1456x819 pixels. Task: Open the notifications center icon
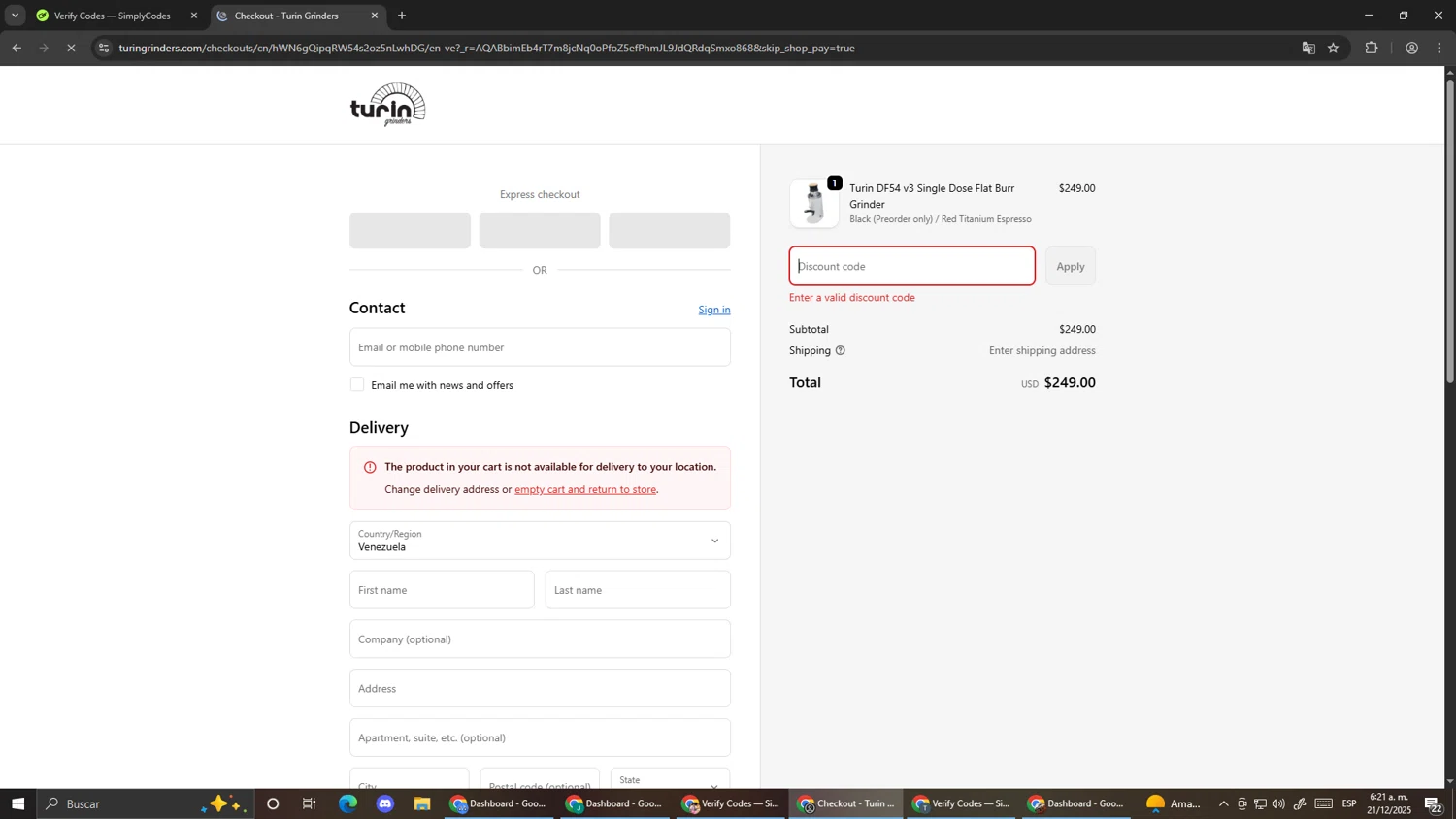pos(1433,804)
